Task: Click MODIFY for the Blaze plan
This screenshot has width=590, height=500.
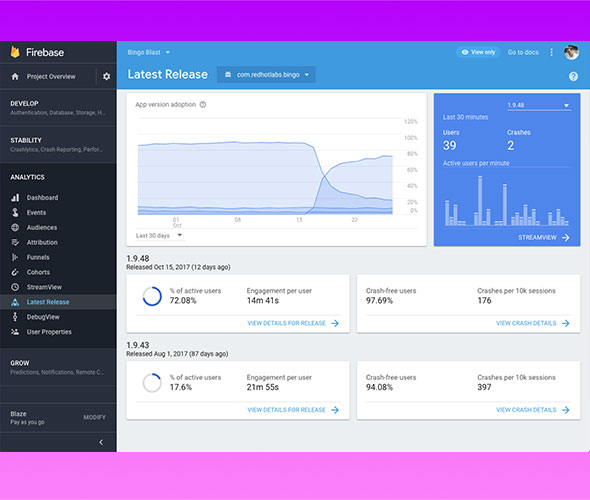Action: point(94,417)
